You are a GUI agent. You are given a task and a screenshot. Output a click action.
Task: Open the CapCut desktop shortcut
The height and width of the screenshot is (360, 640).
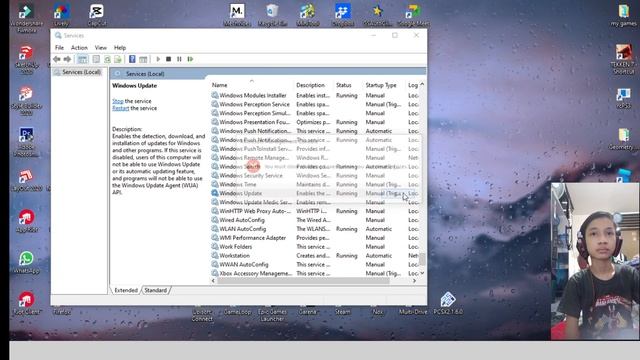point(97,15)
